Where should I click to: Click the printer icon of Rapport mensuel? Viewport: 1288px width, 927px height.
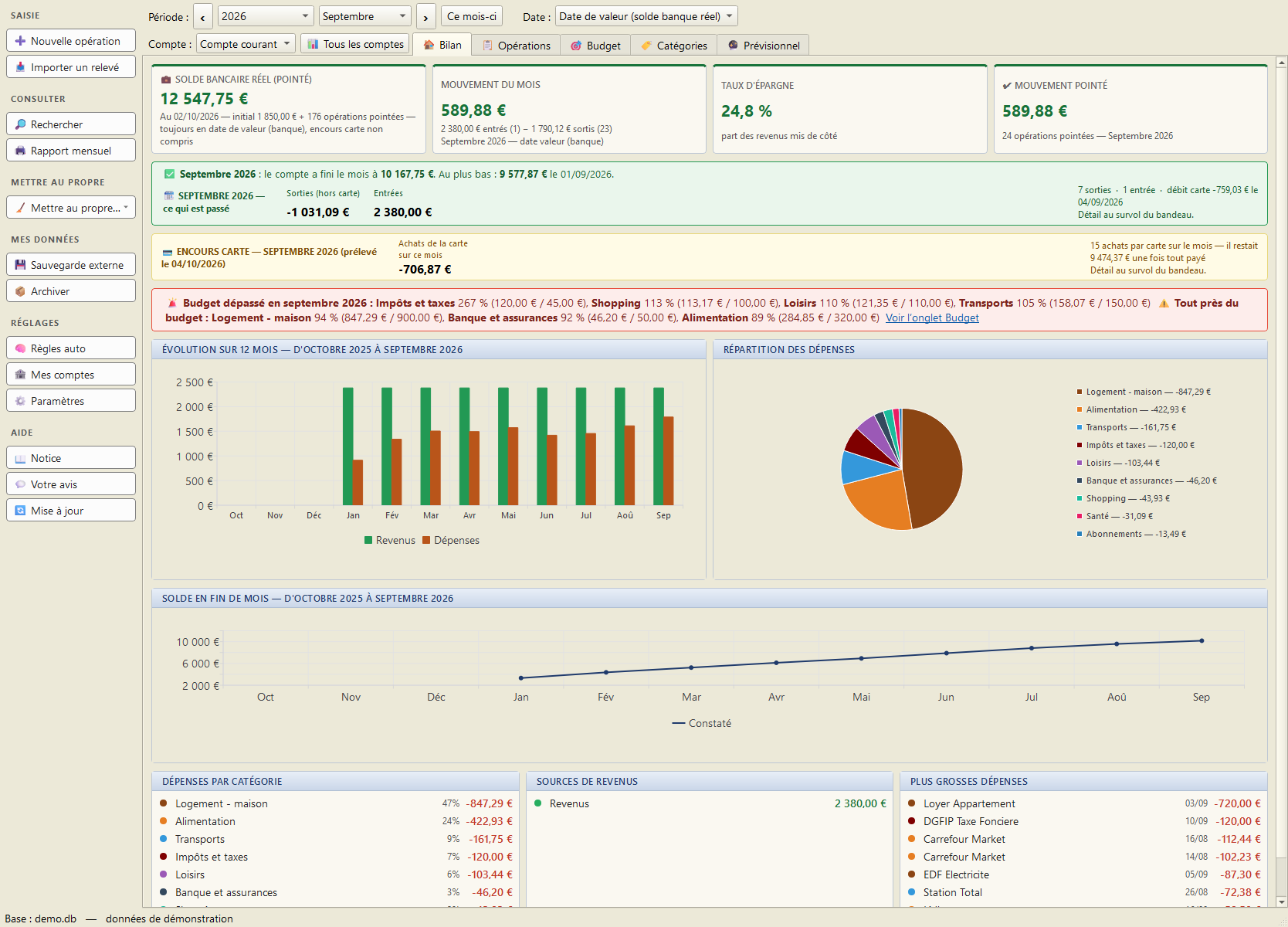click(20, 151)
